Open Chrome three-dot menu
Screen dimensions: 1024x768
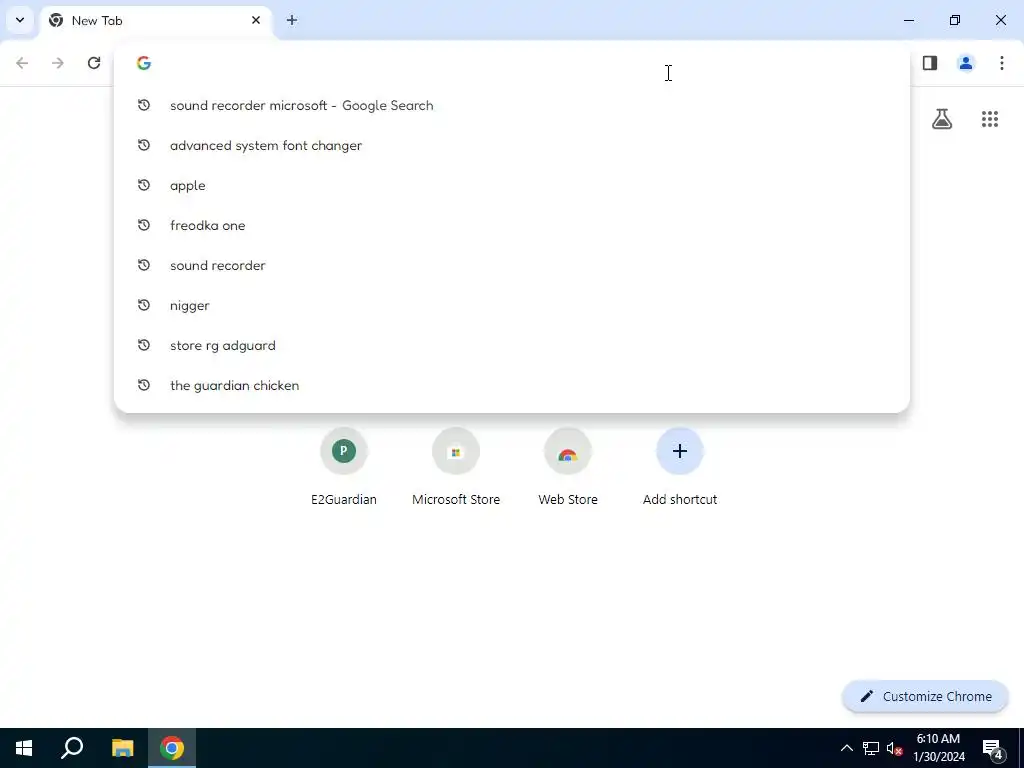[1002, 63]
